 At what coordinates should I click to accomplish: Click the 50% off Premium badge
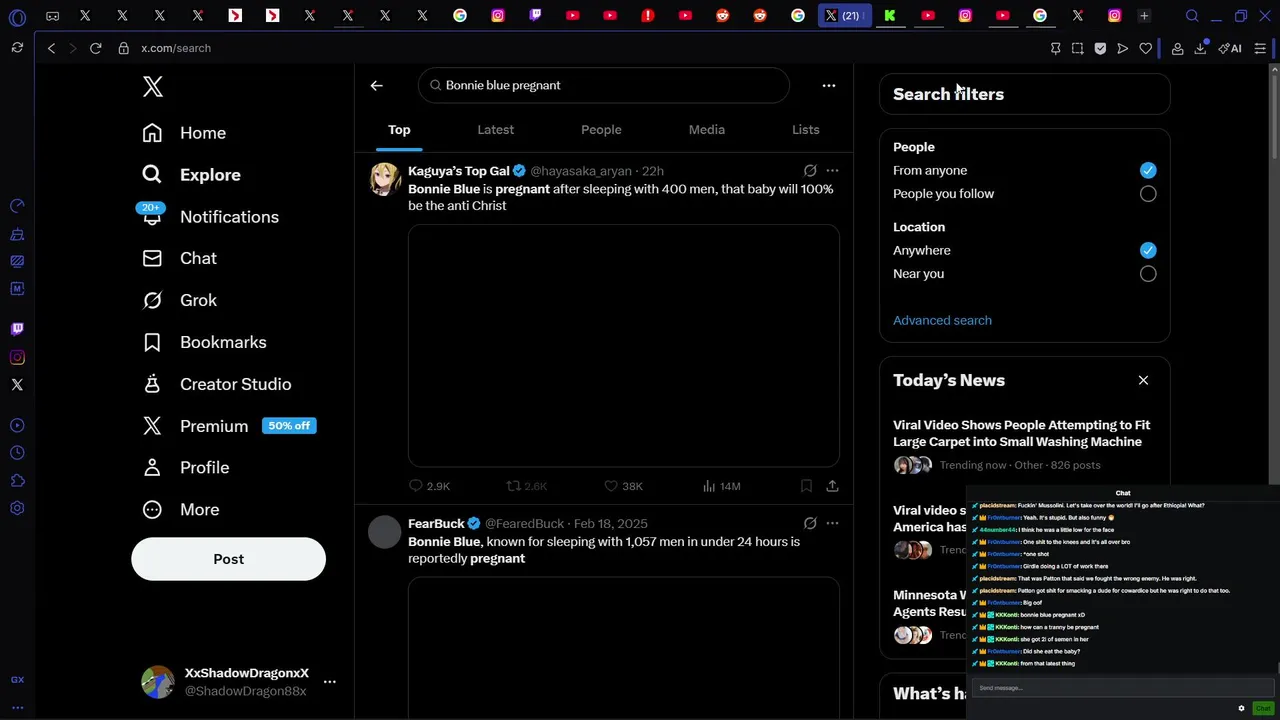click(289, 426)
